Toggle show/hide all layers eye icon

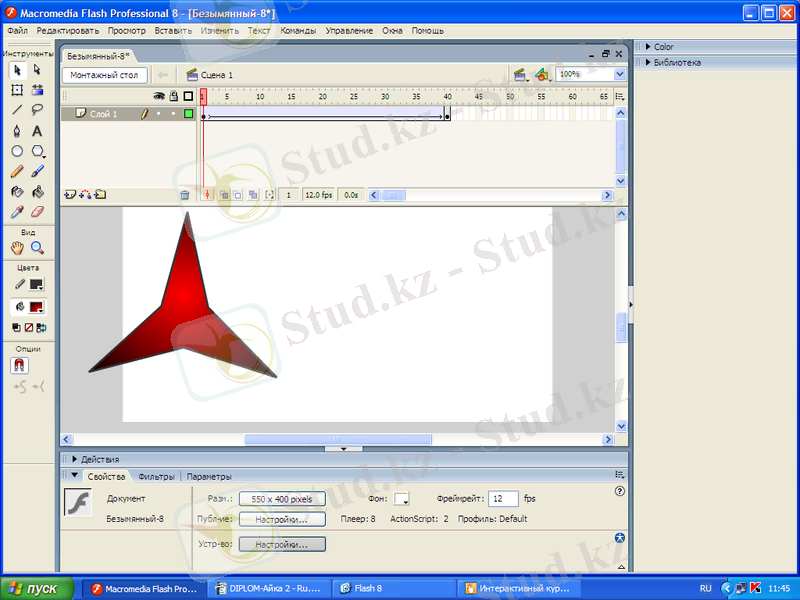[x=158, y=96]
